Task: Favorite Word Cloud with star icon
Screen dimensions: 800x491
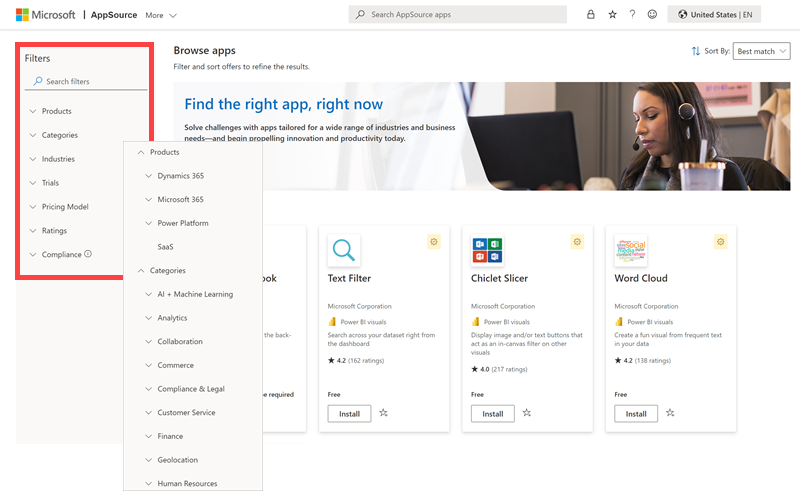Action: pyautogui.click(x=670, y=413)
